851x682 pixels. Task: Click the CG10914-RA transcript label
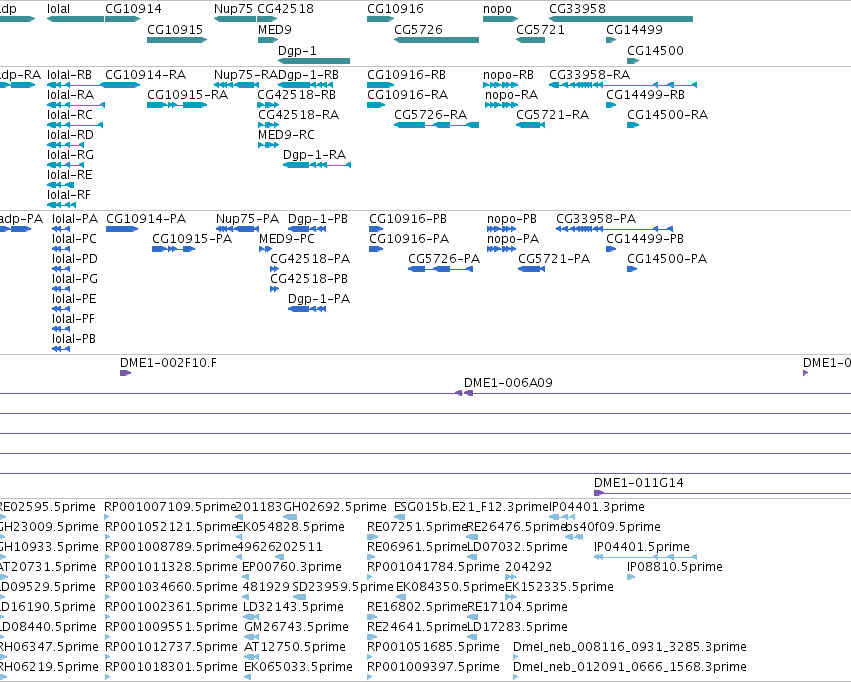coord(145,74)
